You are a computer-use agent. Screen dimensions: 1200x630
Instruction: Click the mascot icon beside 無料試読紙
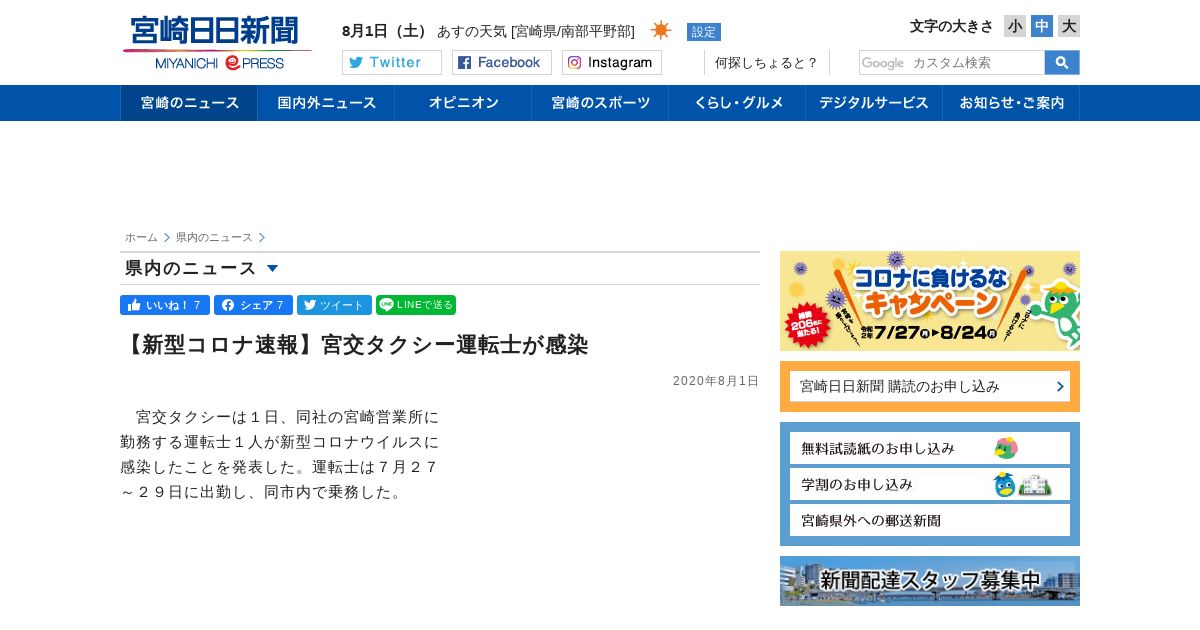[1006, 448]
